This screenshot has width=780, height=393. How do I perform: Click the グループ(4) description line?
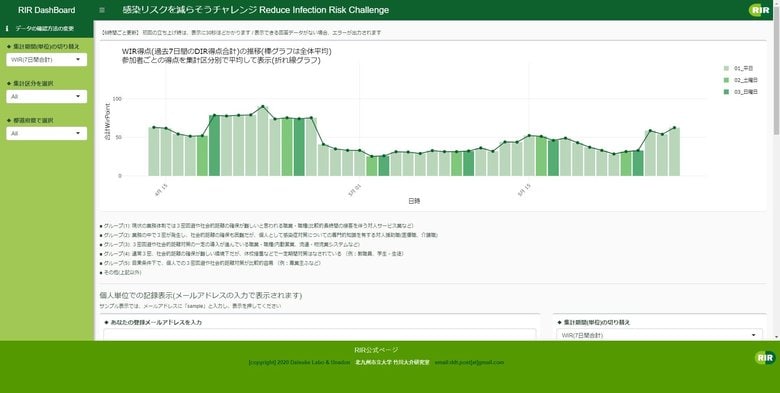click(252, 254)
